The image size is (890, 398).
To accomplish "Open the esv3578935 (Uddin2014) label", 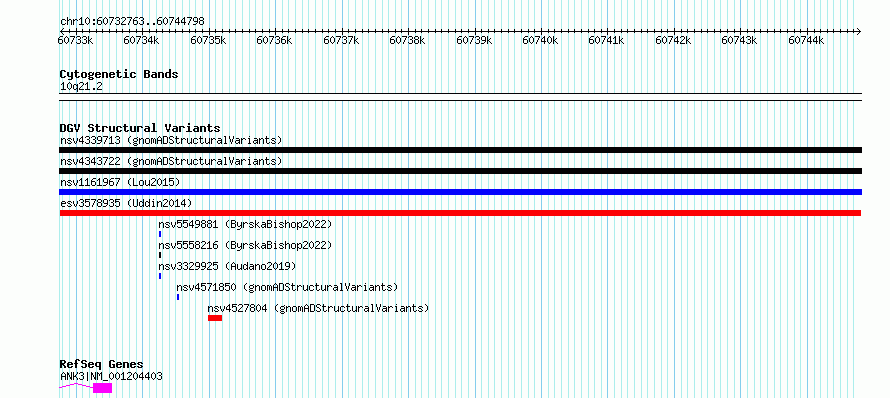I will [x=126, y=203].
